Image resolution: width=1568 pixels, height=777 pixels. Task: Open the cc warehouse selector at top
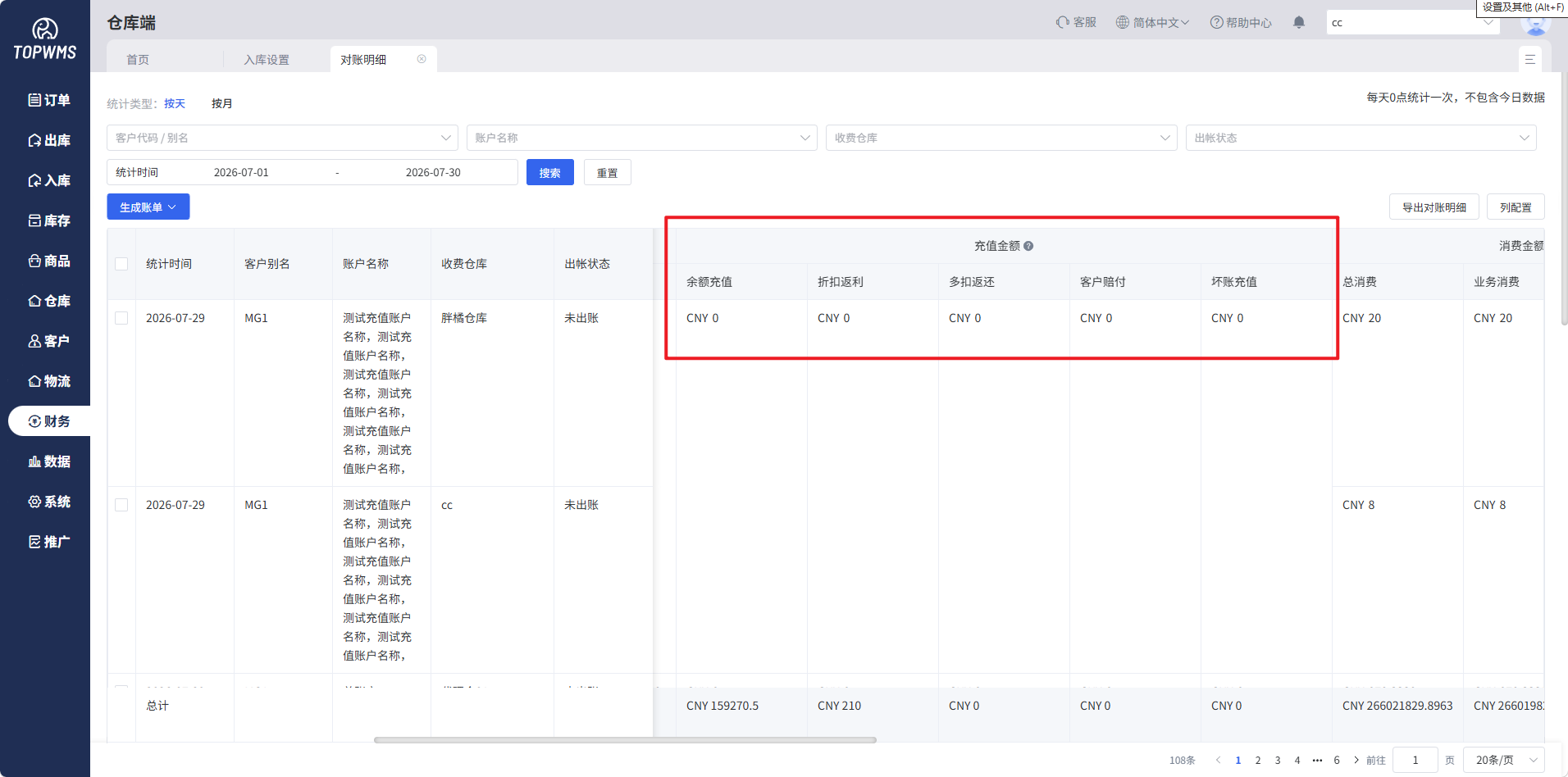(1412, 22)
